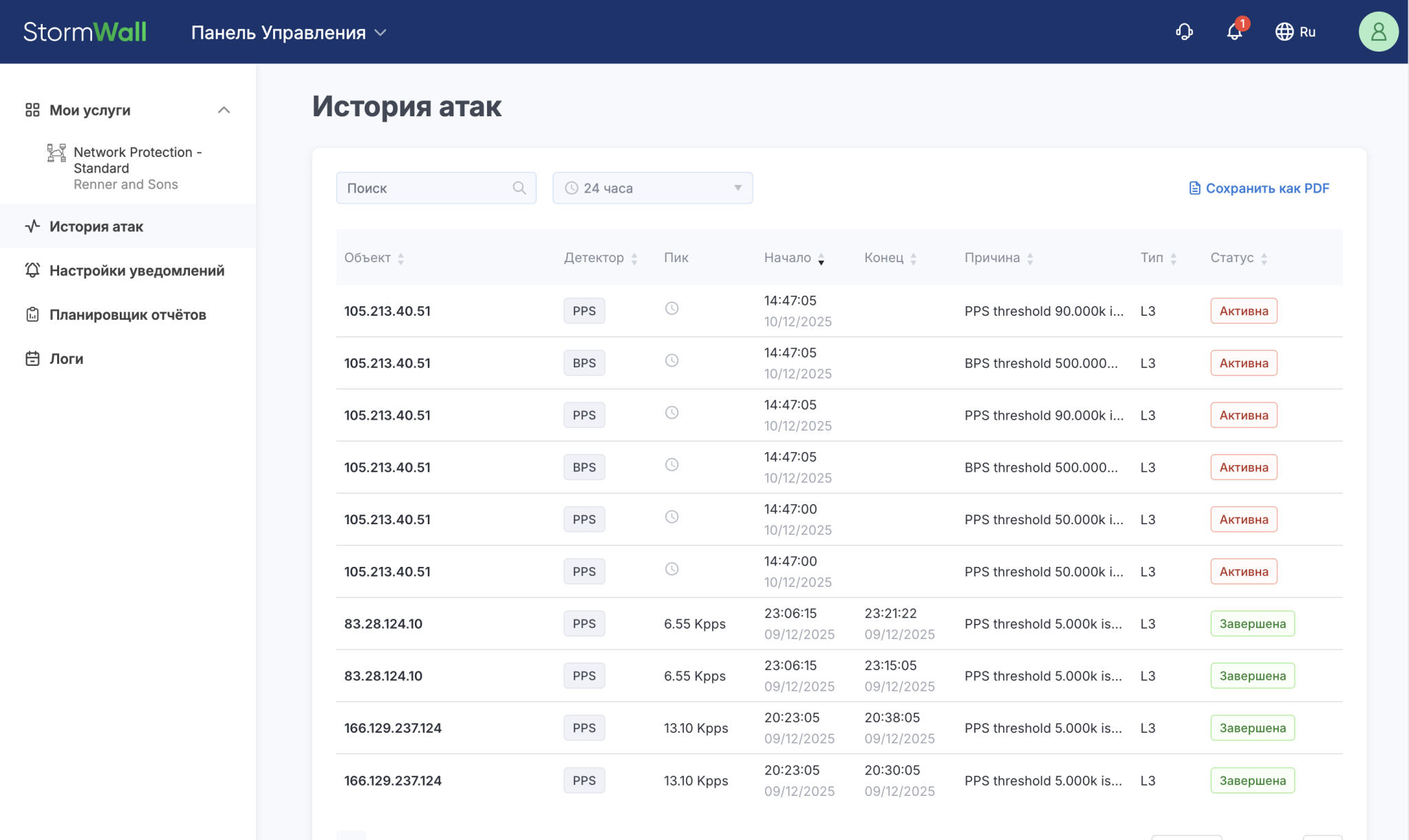Click the PDF document icon
Viewport: 1409px width, 840px height.
click(1194, 188)
